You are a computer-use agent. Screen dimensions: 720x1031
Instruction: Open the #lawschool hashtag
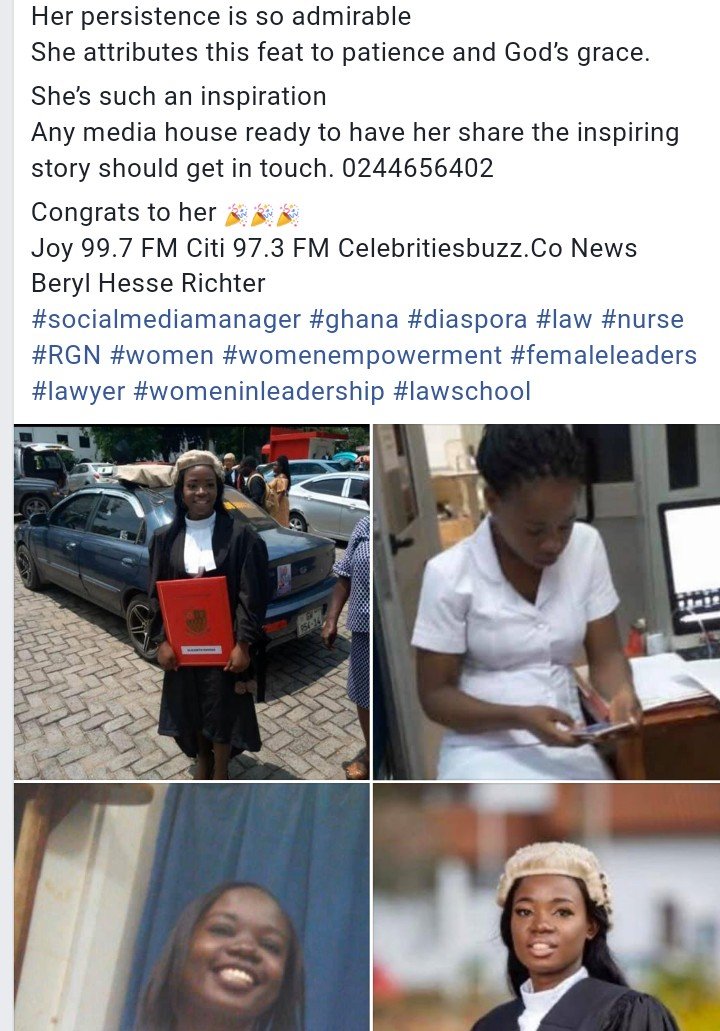[x=462, y=392]
